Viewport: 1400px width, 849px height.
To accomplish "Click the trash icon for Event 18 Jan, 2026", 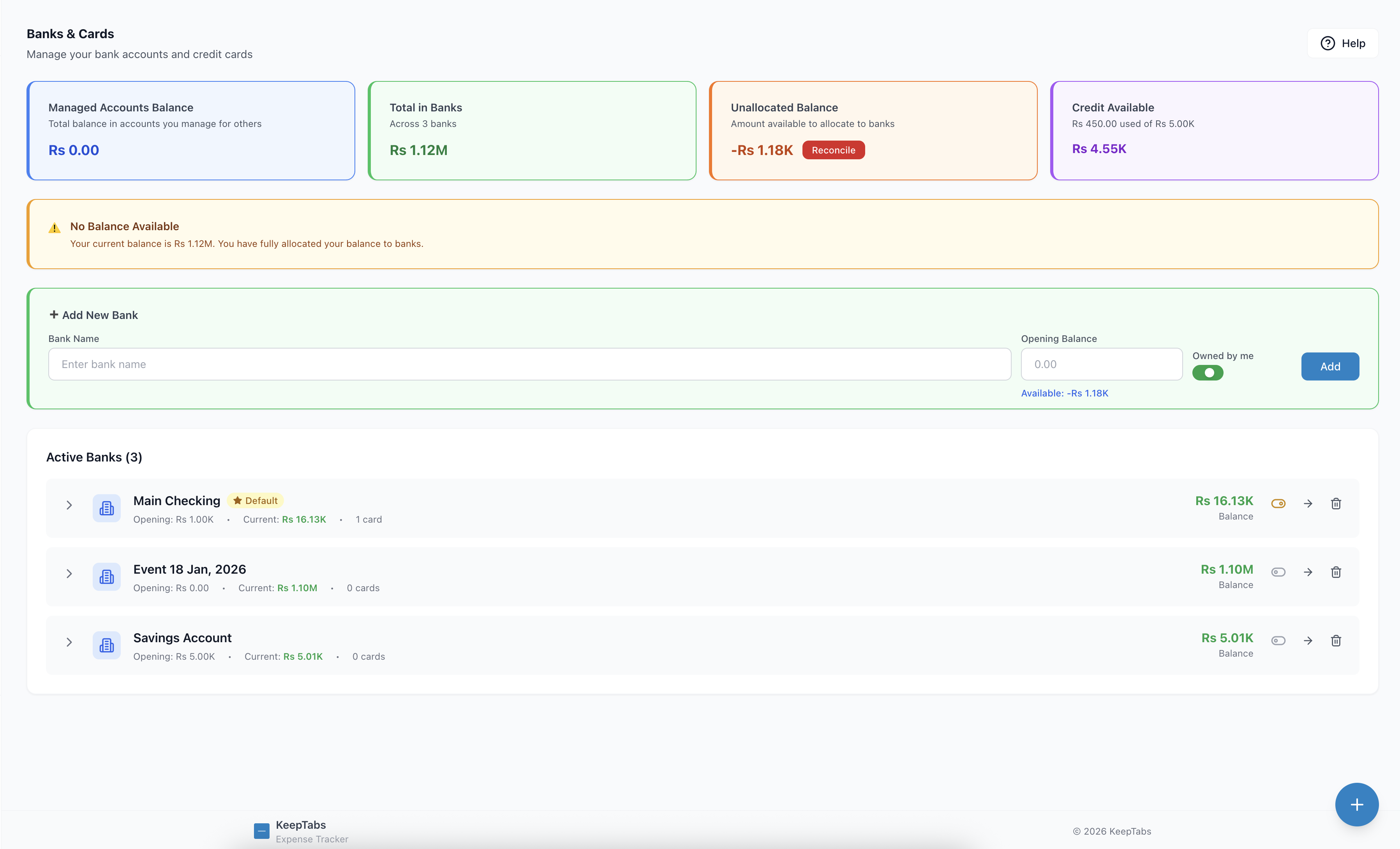I will 1336,572.
